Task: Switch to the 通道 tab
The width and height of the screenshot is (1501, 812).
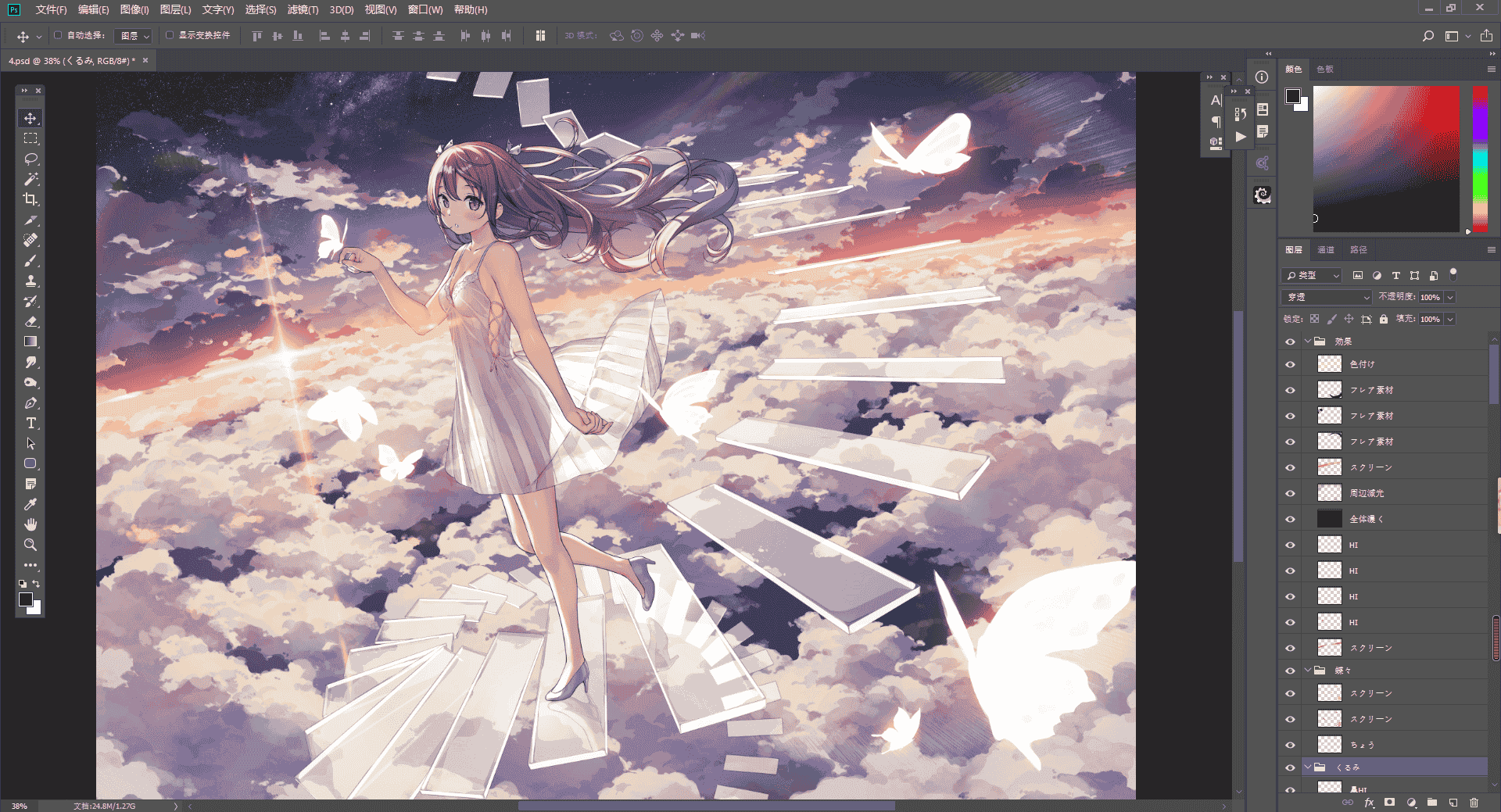Action: pos(1326,250)
